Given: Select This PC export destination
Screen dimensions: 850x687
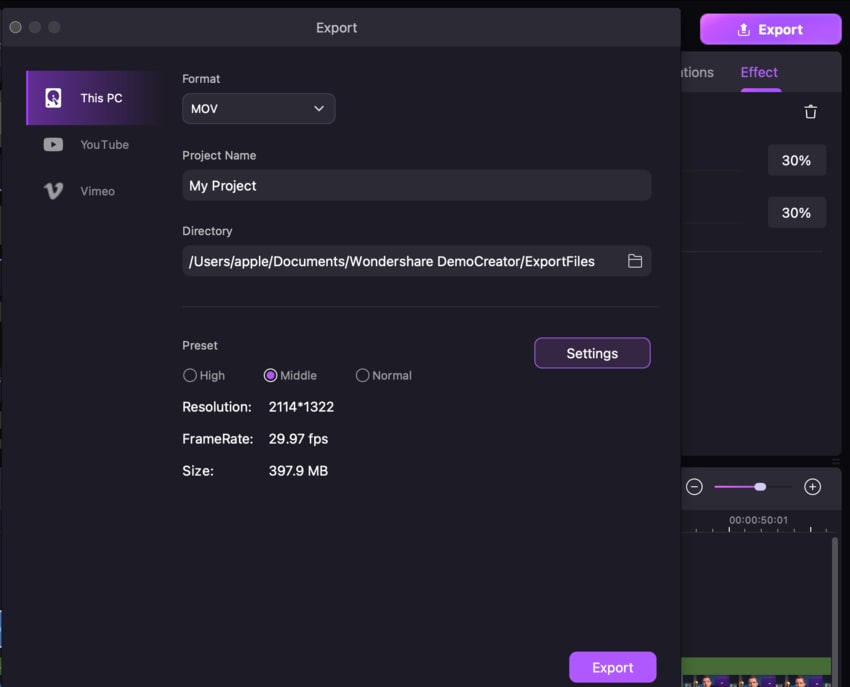Looking at the screenshot, I should coord(92,98).
